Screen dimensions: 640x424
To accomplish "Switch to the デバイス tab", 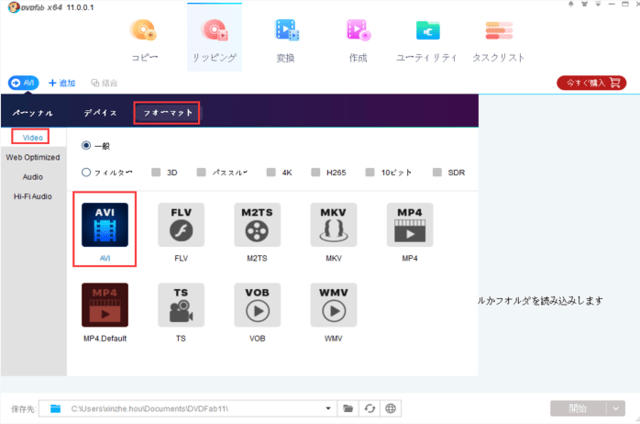I will pos(100,113).
